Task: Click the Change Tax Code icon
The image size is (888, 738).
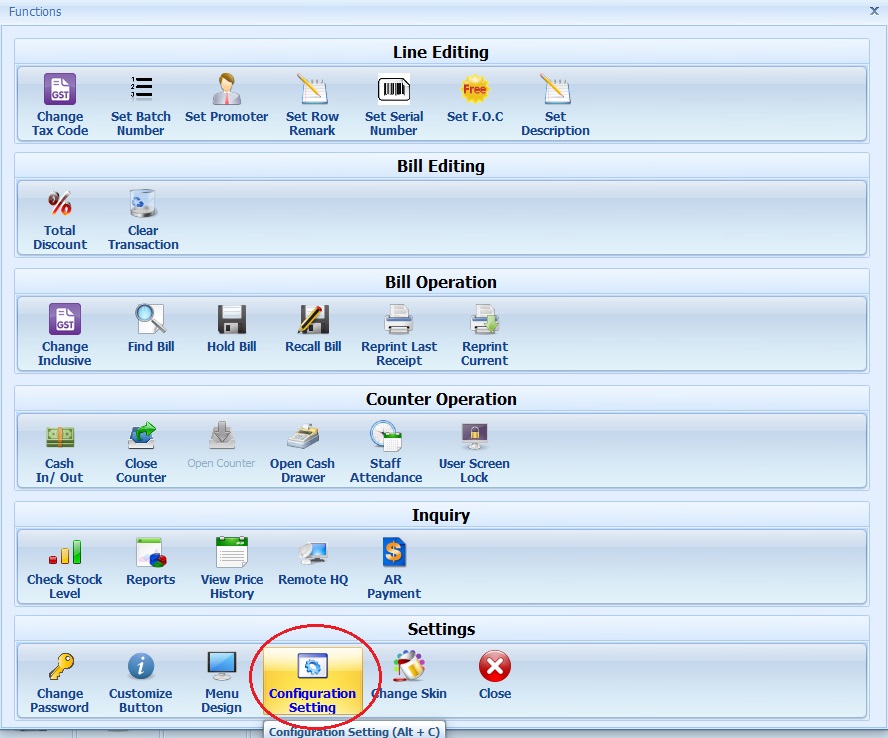Action: [60, 91]
